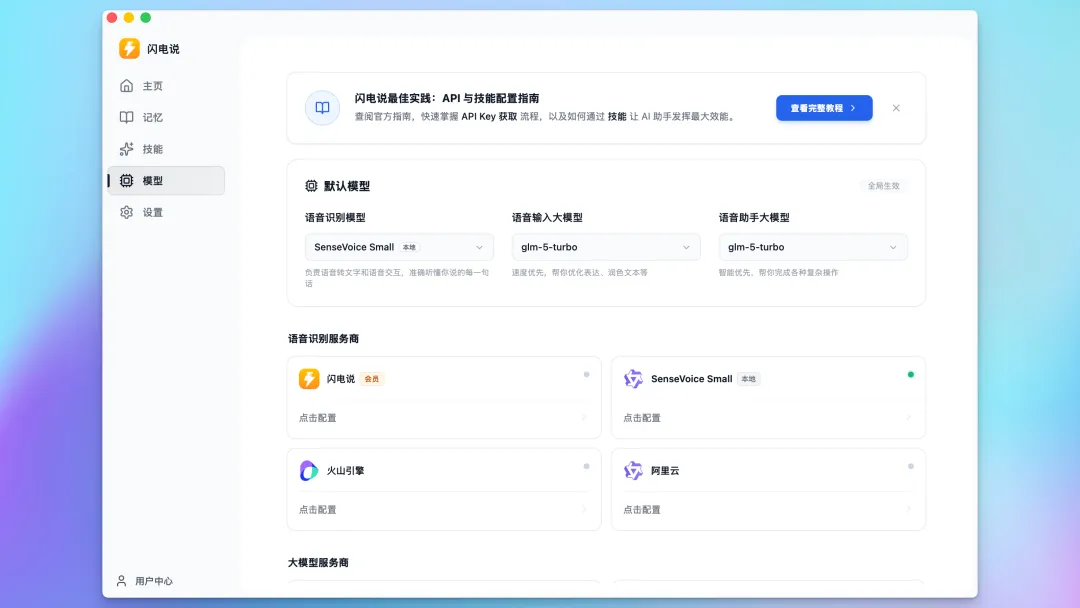
Task: Dismiss the guide banner with X
Action: [896, 108]
